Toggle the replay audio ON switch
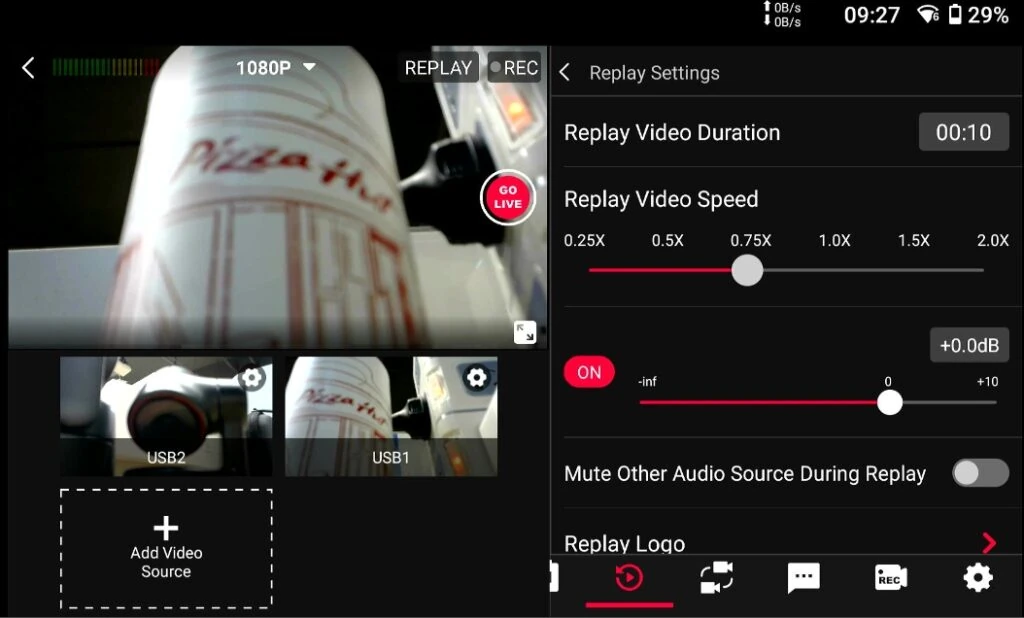The width and height of the screenshot is (1024, 618). coord(589,372)
